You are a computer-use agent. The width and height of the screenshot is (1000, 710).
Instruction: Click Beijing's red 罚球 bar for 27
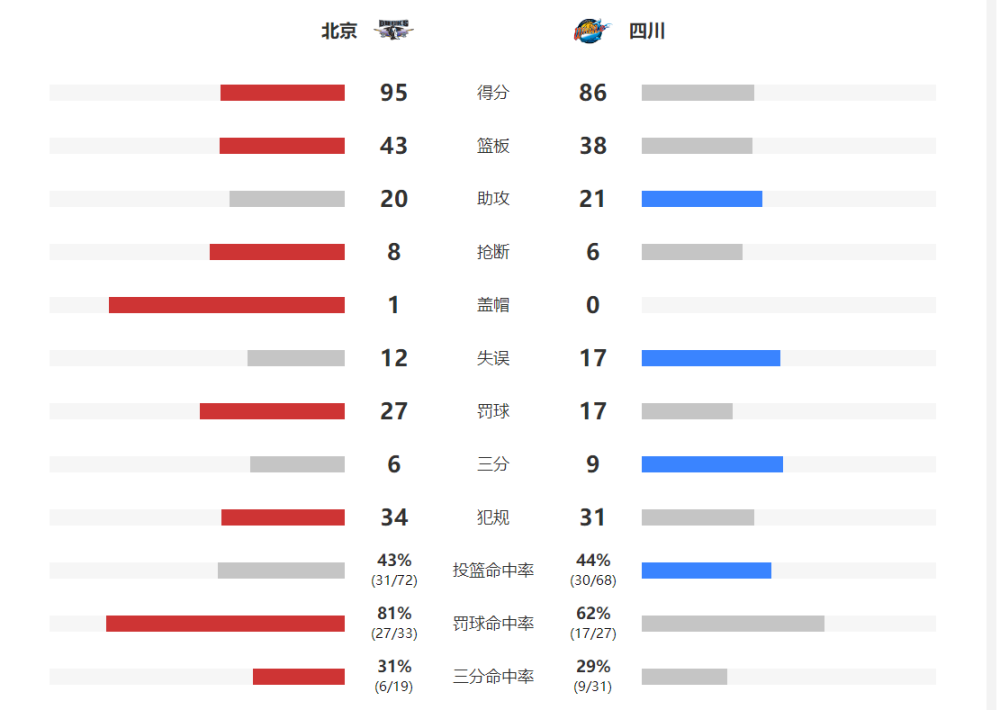272,411
